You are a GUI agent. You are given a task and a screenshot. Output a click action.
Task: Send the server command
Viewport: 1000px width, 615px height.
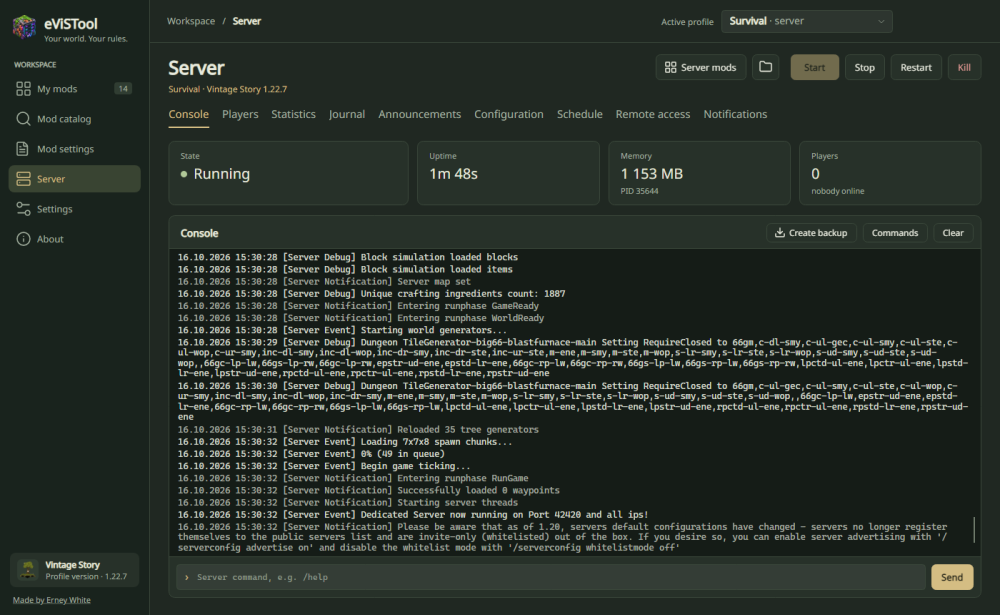(952, 577)
